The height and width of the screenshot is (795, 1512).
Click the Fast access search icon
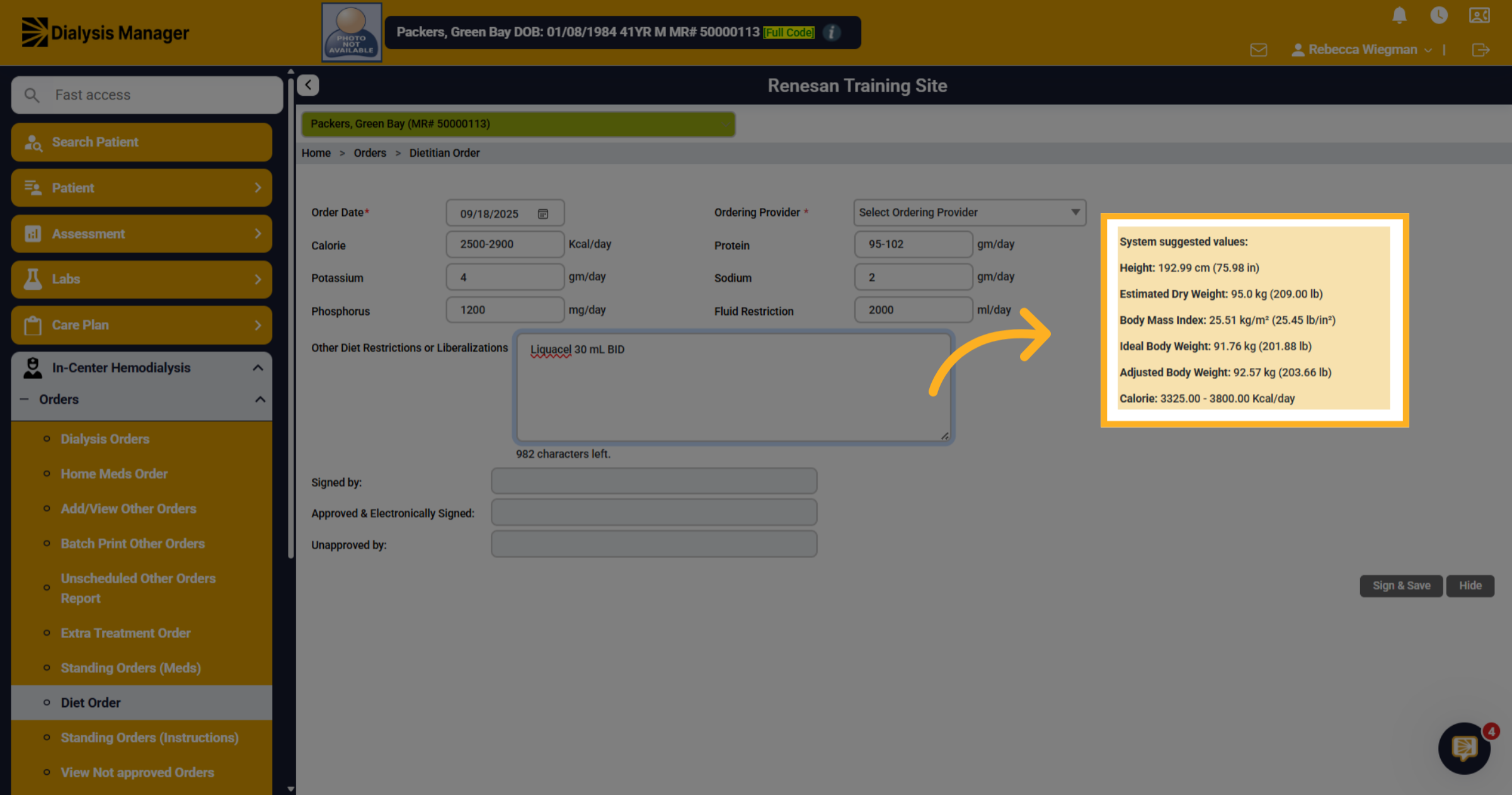[x=31, y=95]
